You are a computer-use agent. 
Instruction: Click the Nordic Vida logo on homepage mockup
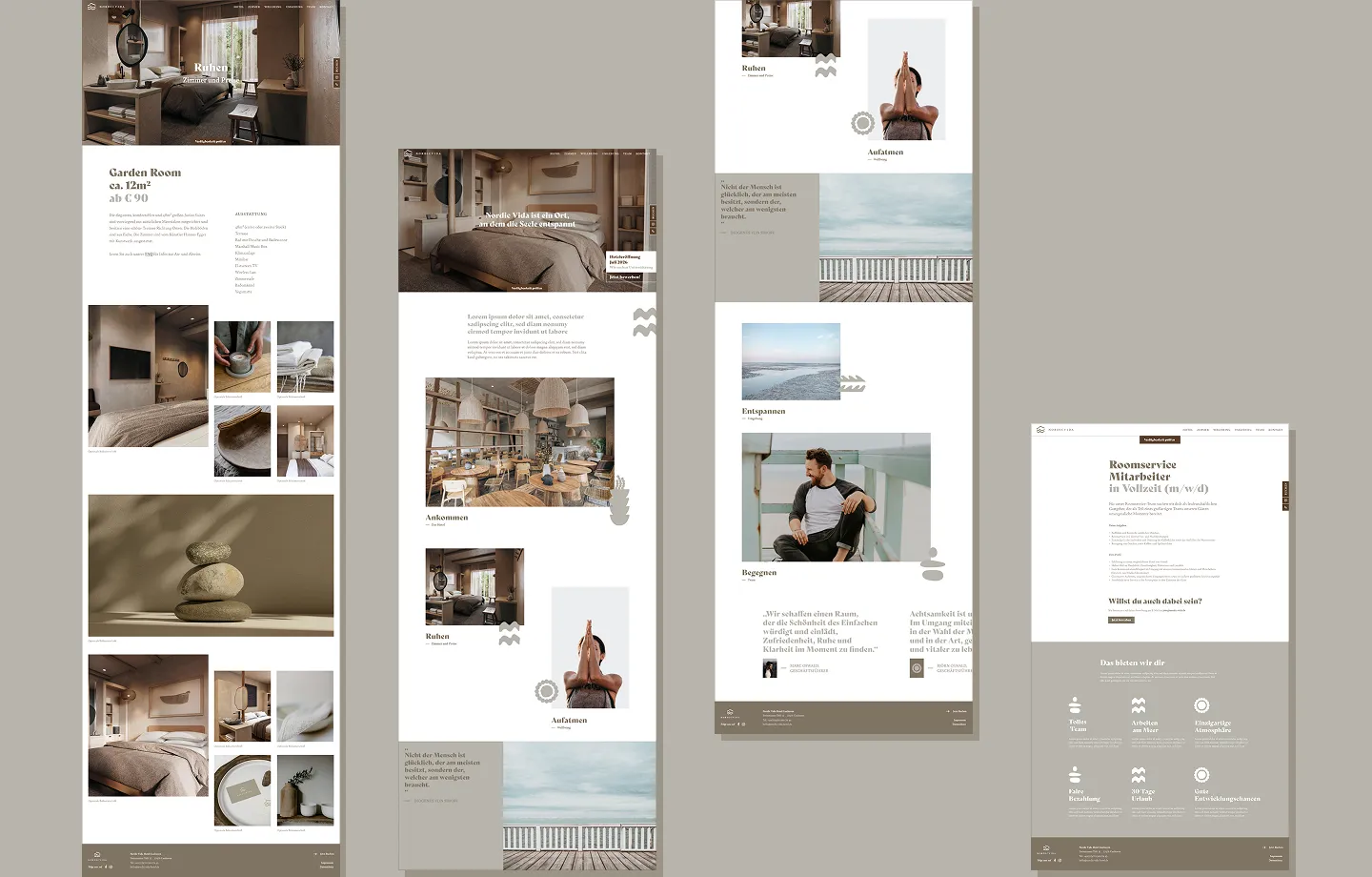(408, 153)
